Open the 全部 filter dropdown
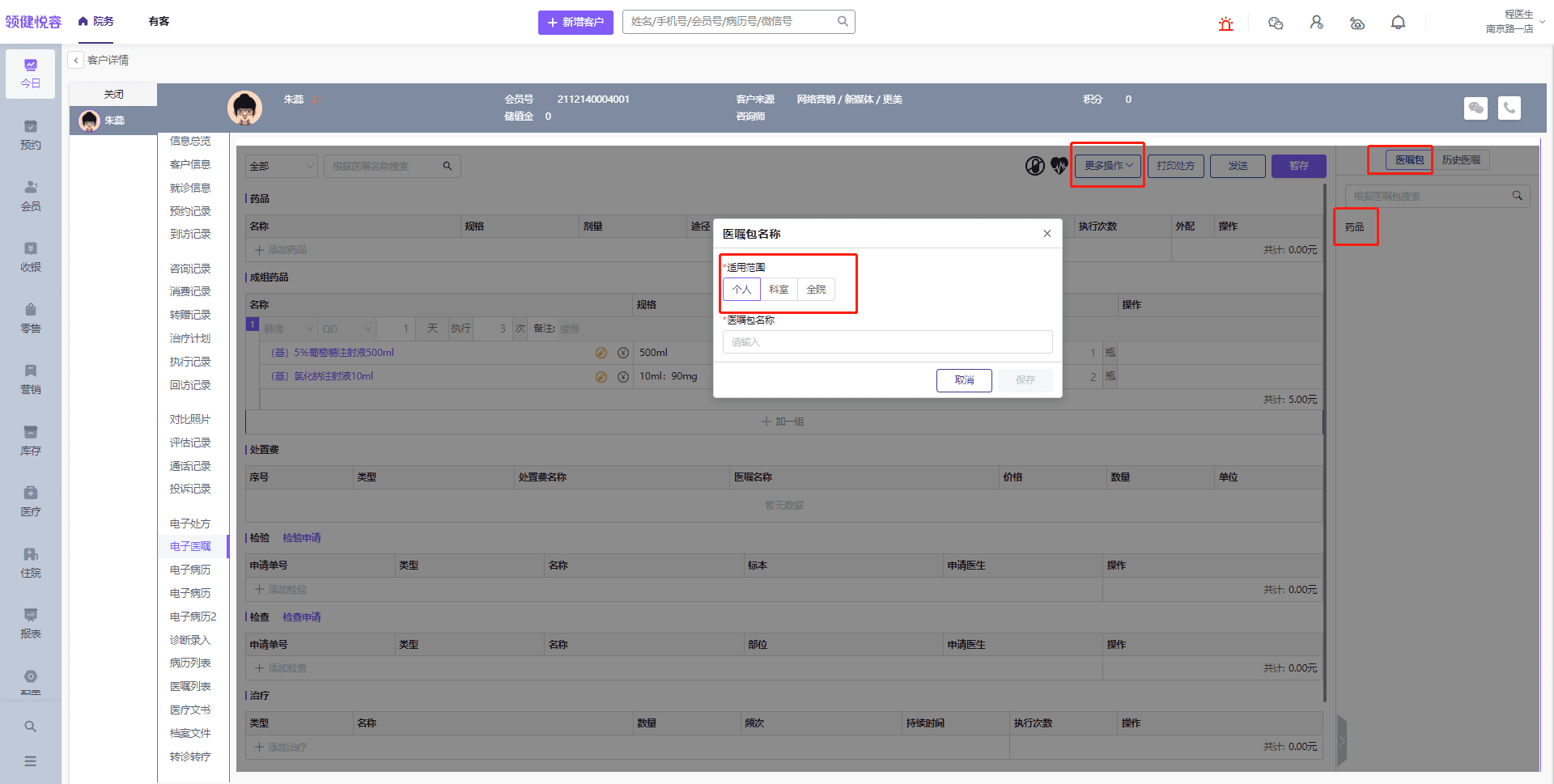1554x784 pixels. pos(281,167)
